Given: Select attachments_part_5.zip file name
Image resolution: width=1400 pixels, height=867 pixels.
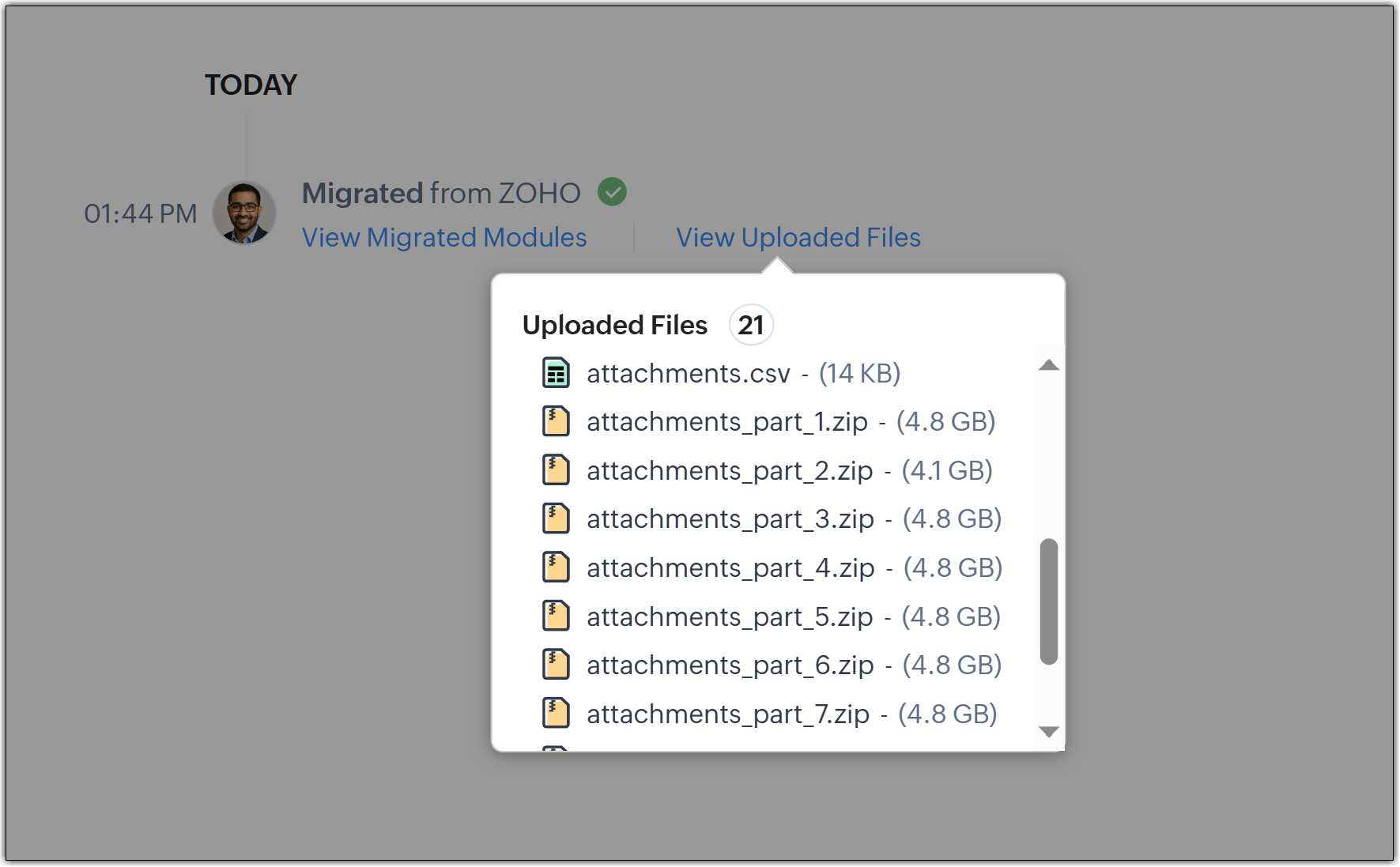Looking at the screenshot, I should (x=729, y=617).
